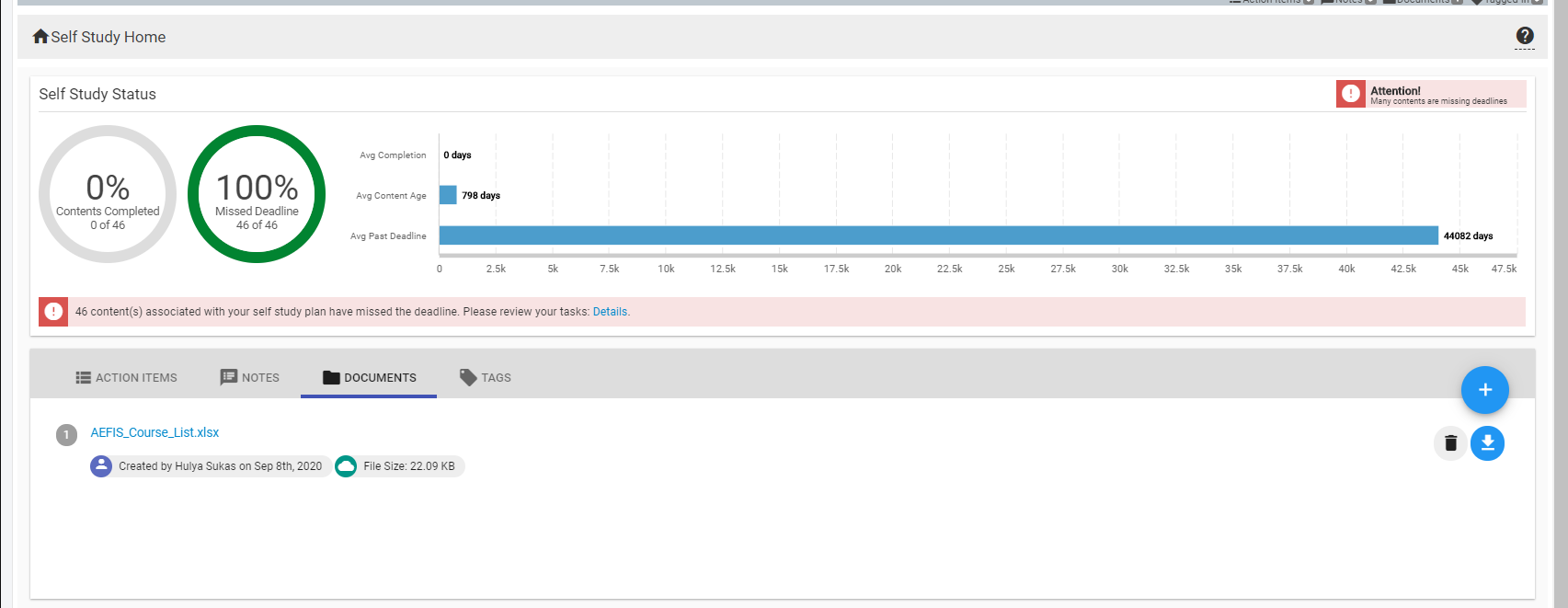
Task: Click the user avatar icon by Created by
Action: [101, 466]
